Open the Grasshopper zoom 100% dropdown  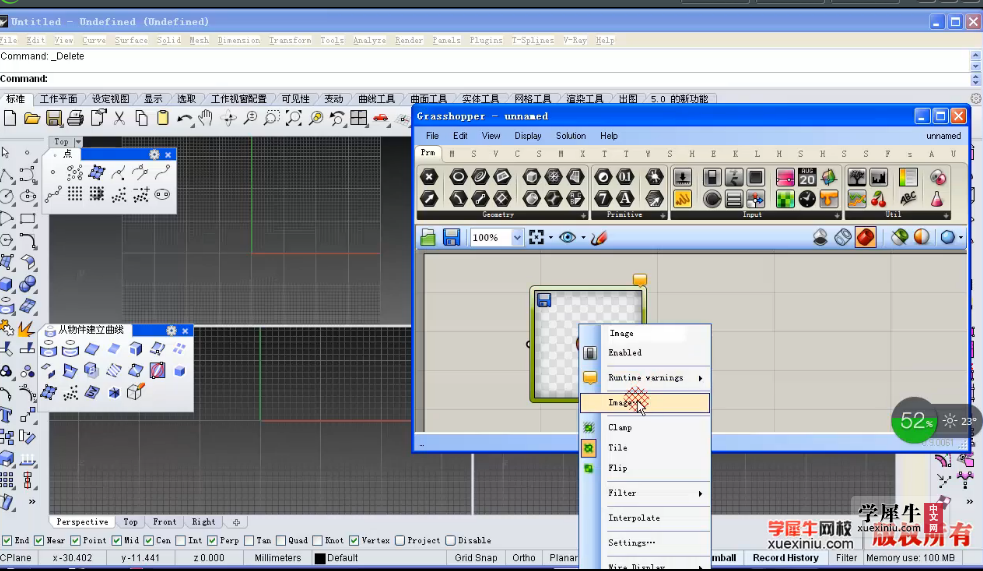pos(517,238)
